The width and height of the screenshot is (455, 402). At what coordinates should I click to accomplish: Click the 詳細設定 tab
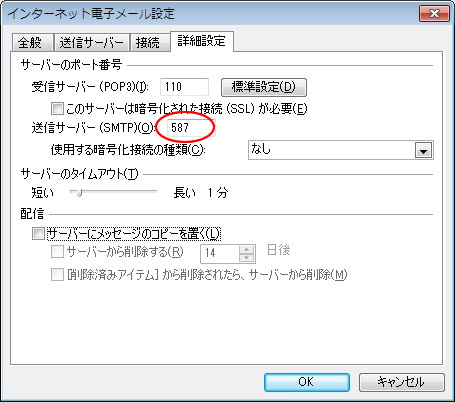[x=202, y=41]
